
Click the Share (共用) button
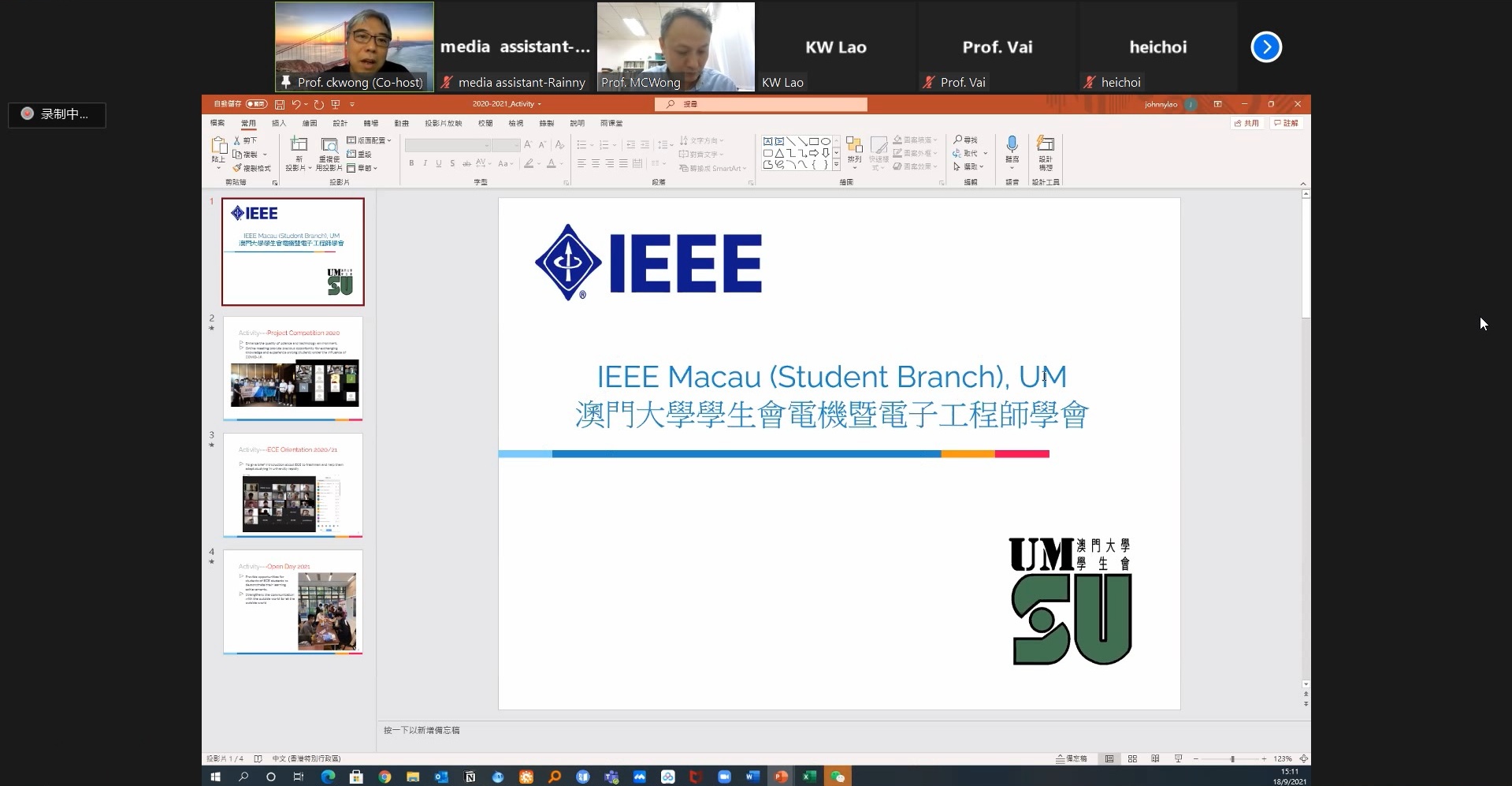(1246, 123)
